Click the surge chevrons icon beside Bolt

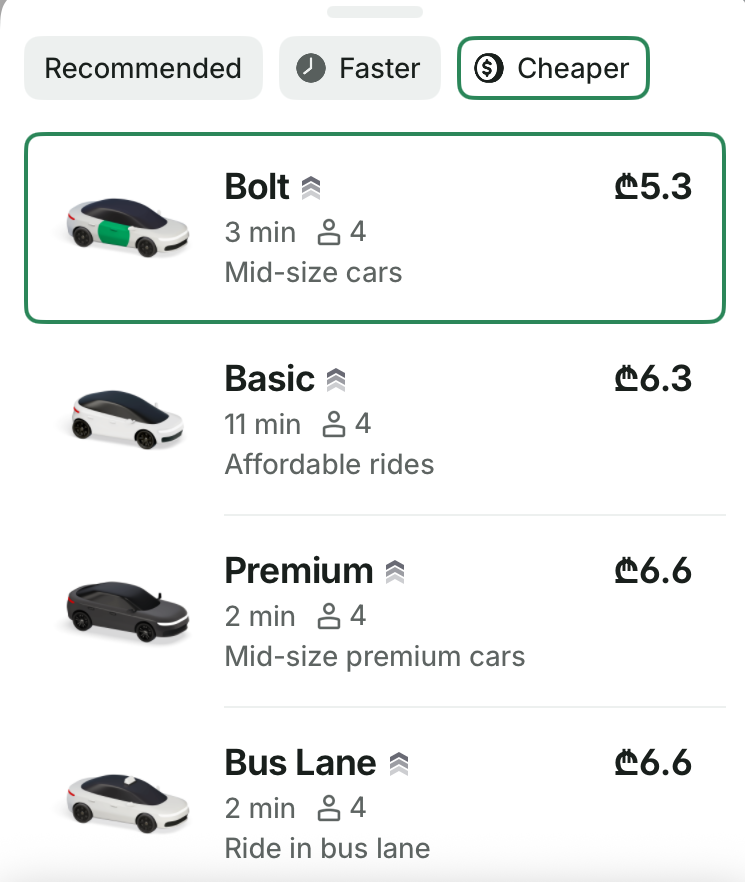[x=310, y=187]
